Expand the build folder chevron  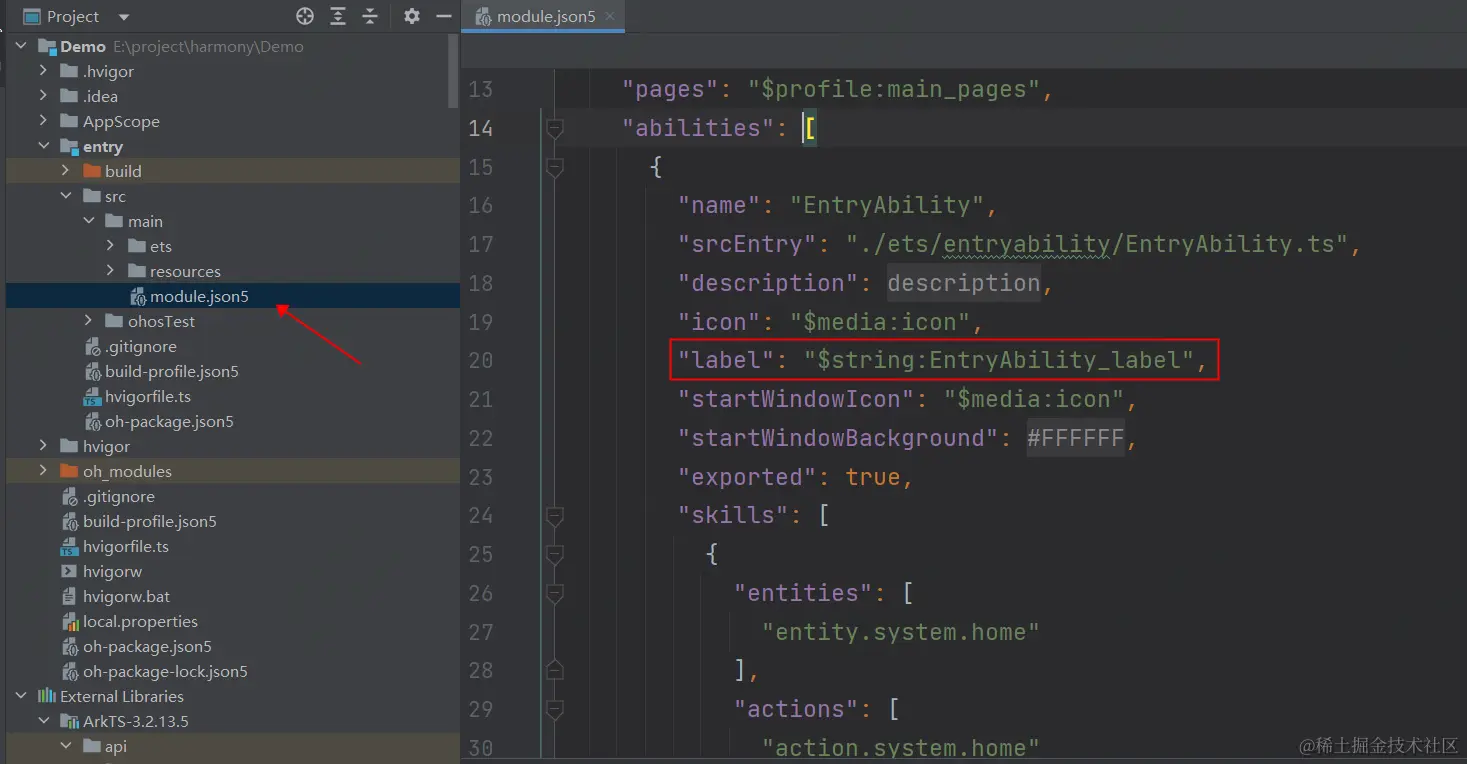(x=66, y=171)
